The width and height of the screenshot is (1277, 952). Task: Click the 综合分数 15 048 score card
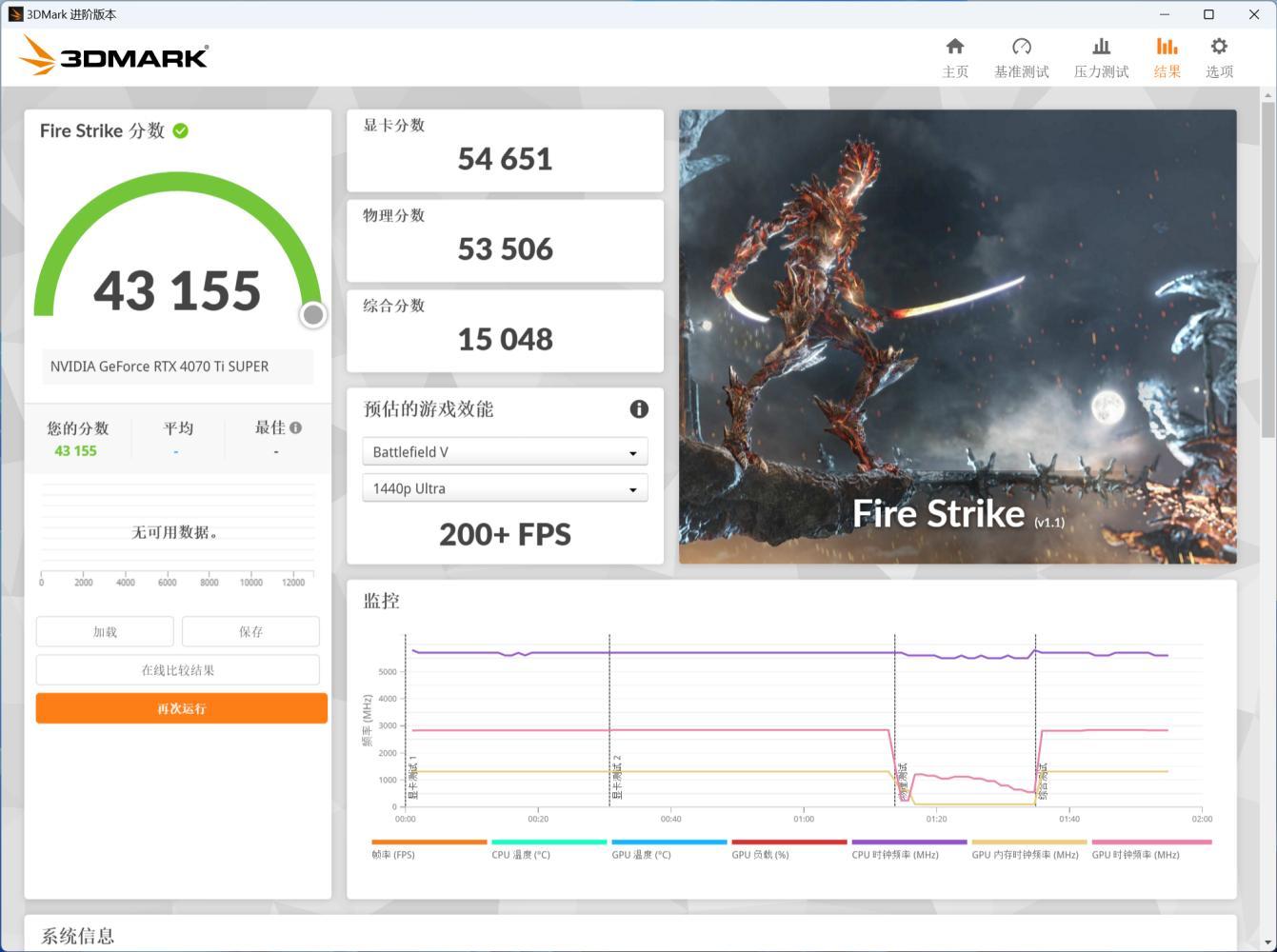tap(505, 331)
